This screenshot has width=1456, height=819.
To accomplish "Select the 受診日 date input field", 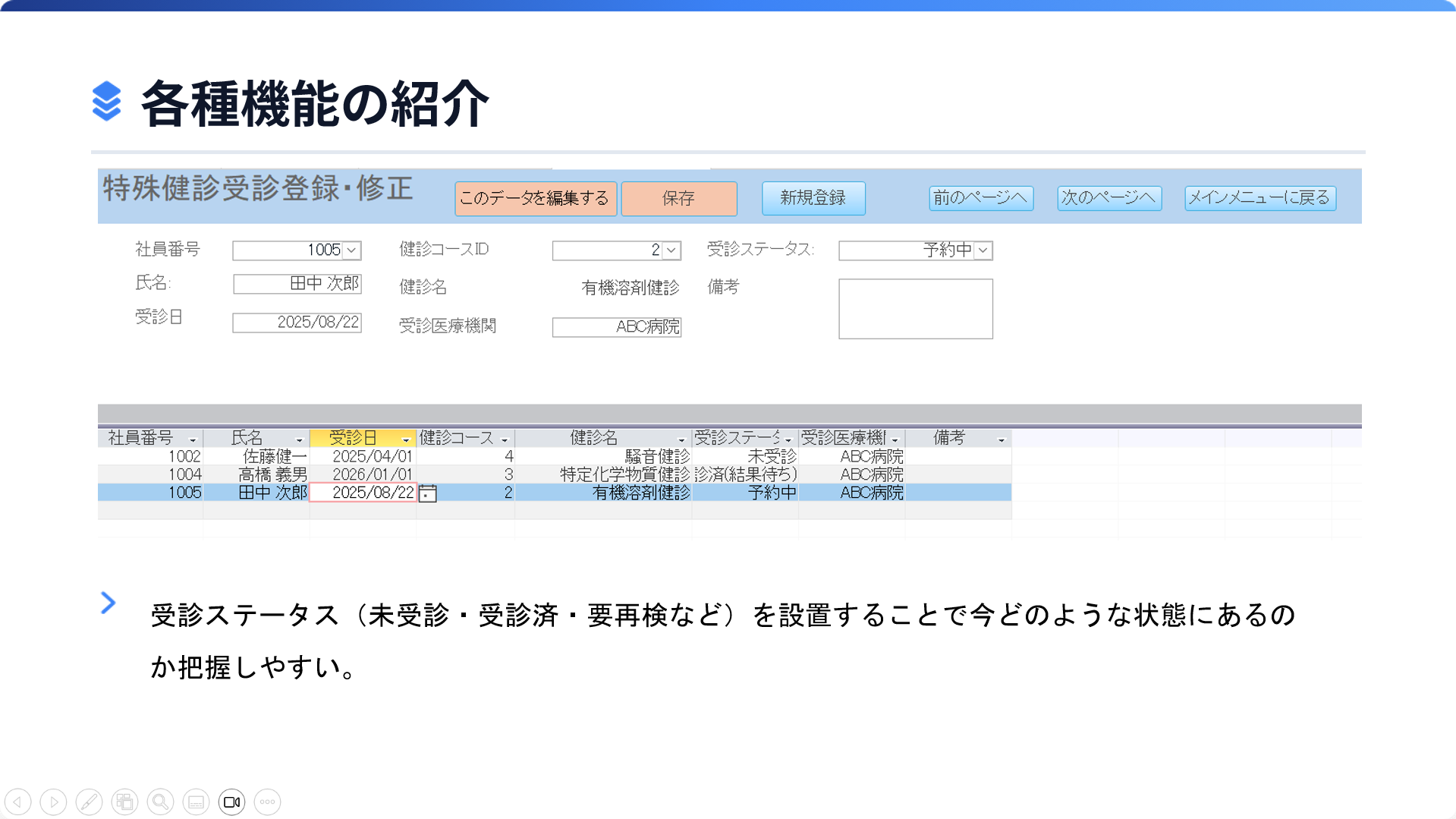I will tap(297, 323).
